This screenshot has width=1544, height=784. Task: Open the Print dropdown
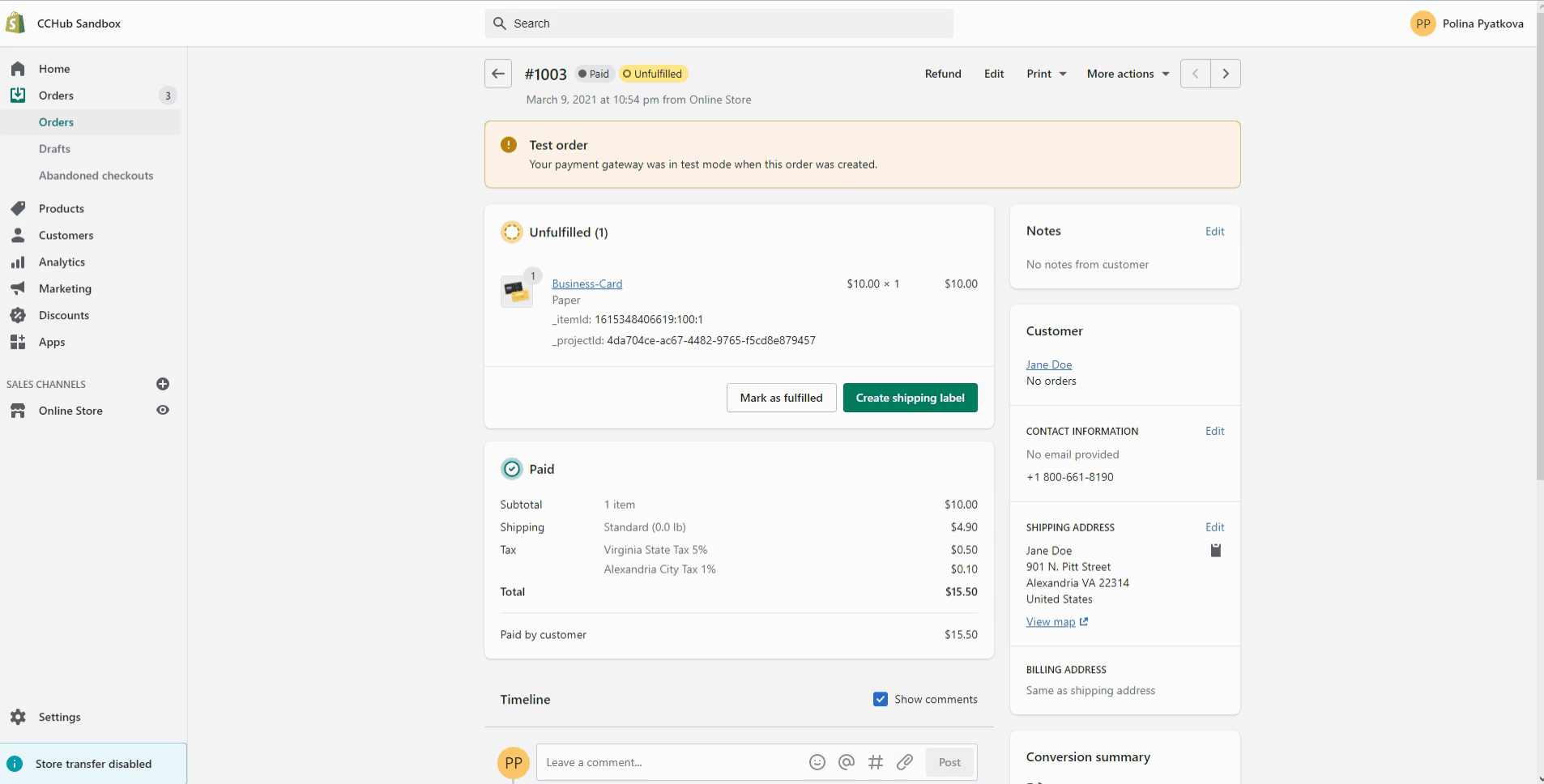(1046, 74)
